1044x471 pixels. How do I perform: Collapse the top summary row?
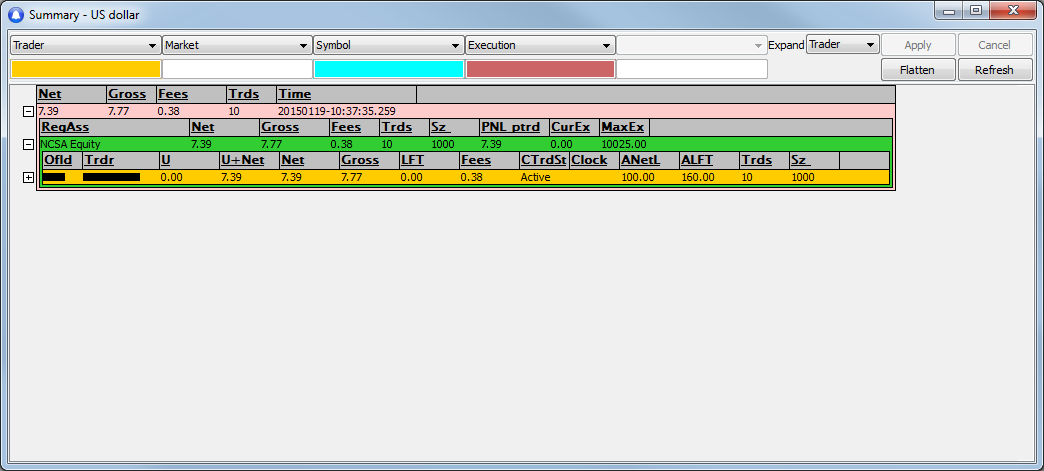[x=28, y=111]
